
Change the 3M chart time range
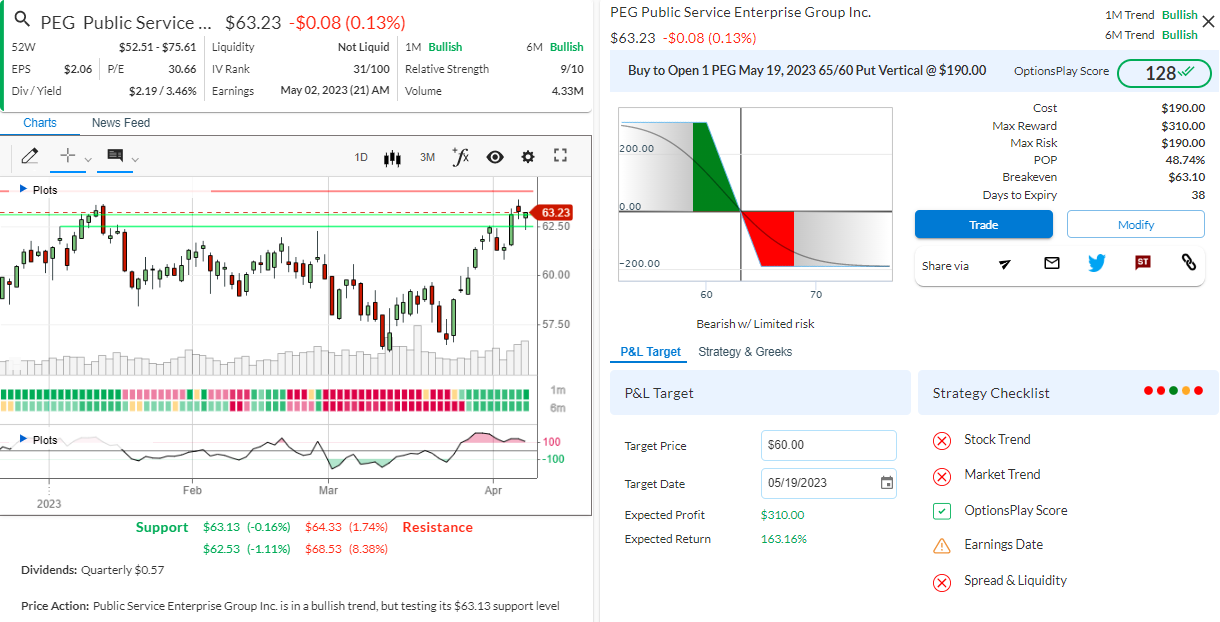[427, 157]
